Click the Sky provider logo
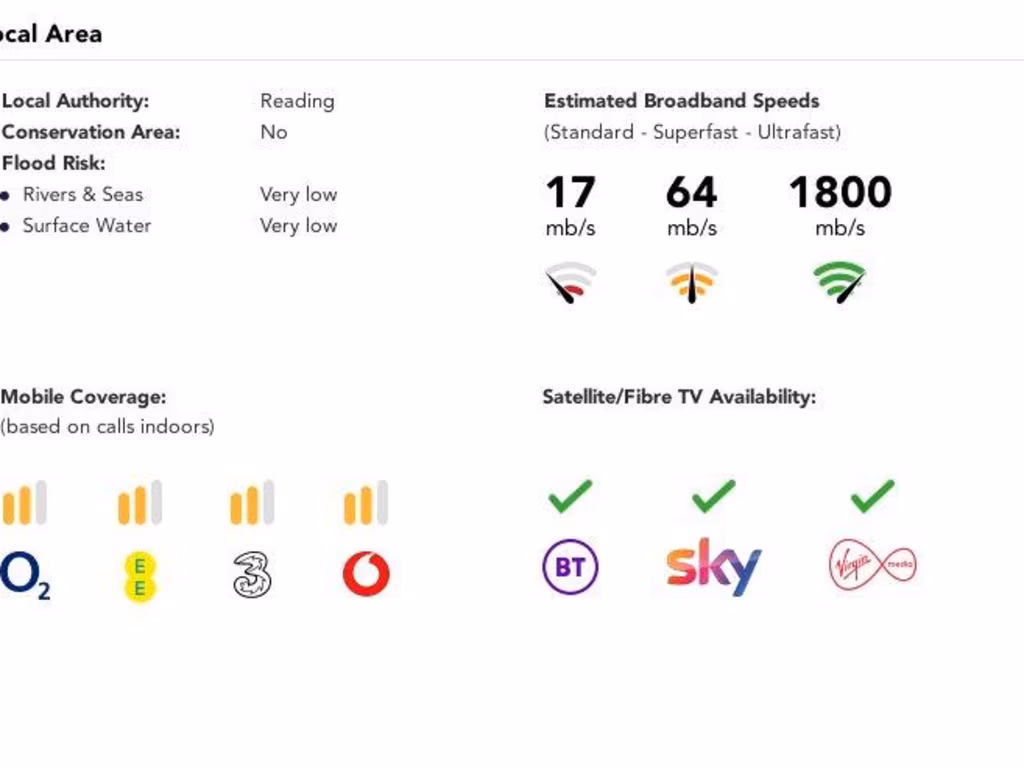The height and width of the screenshot is (768, 1024). (713, 566)
